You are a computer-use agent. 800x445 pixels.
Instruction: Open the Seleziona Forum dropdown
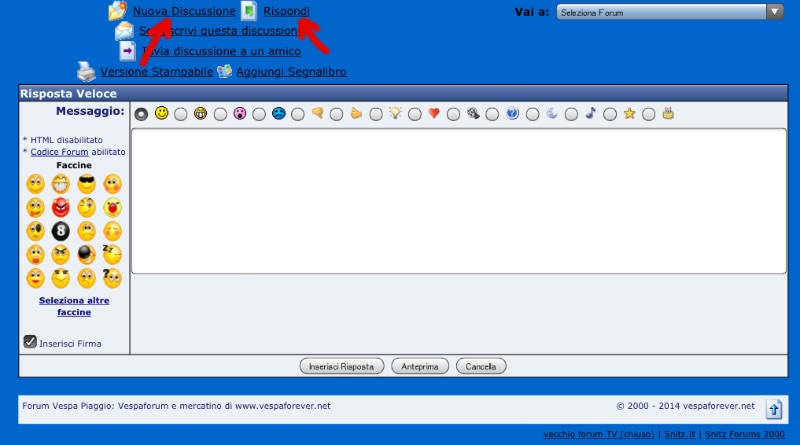670,12
